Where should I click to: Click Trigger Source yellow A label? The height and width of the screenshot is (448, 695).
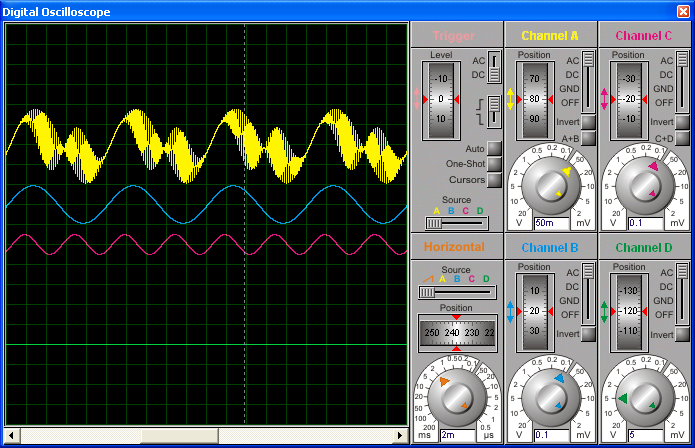click(x=437, y=211)
